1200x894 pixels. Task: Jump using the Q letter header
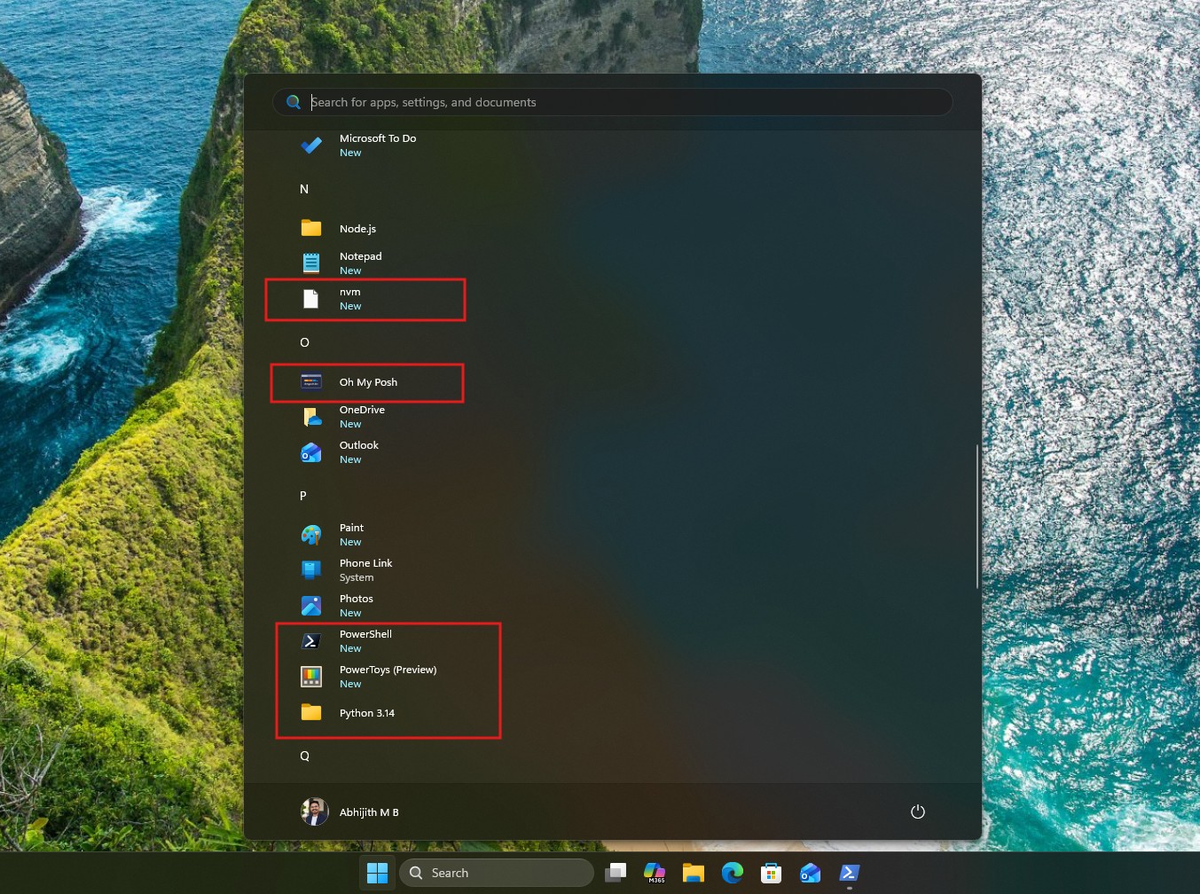point(305,756)
